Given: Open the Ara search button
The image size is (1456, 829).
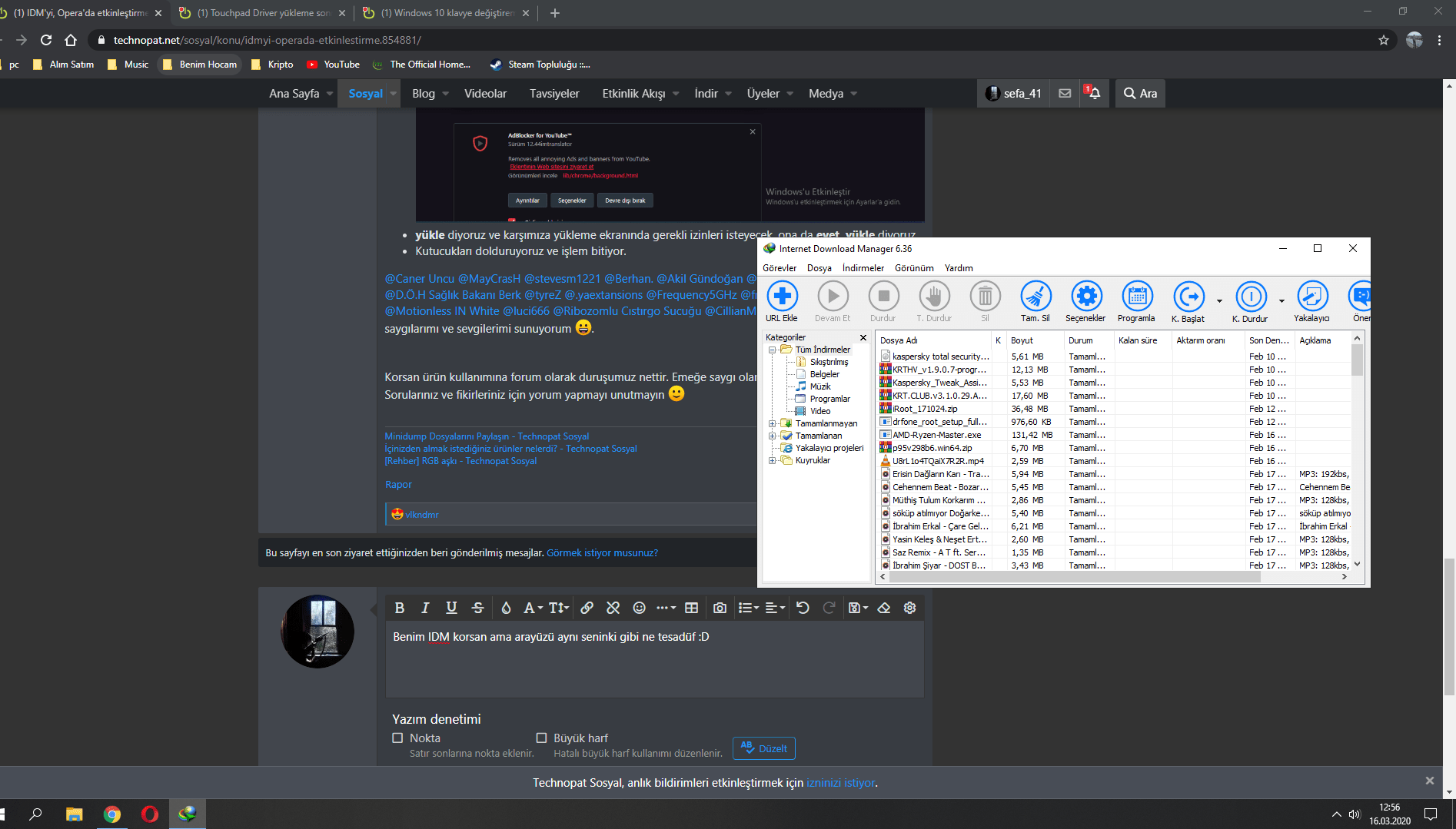Looking at the screenshot, I should pos(1140,93).
